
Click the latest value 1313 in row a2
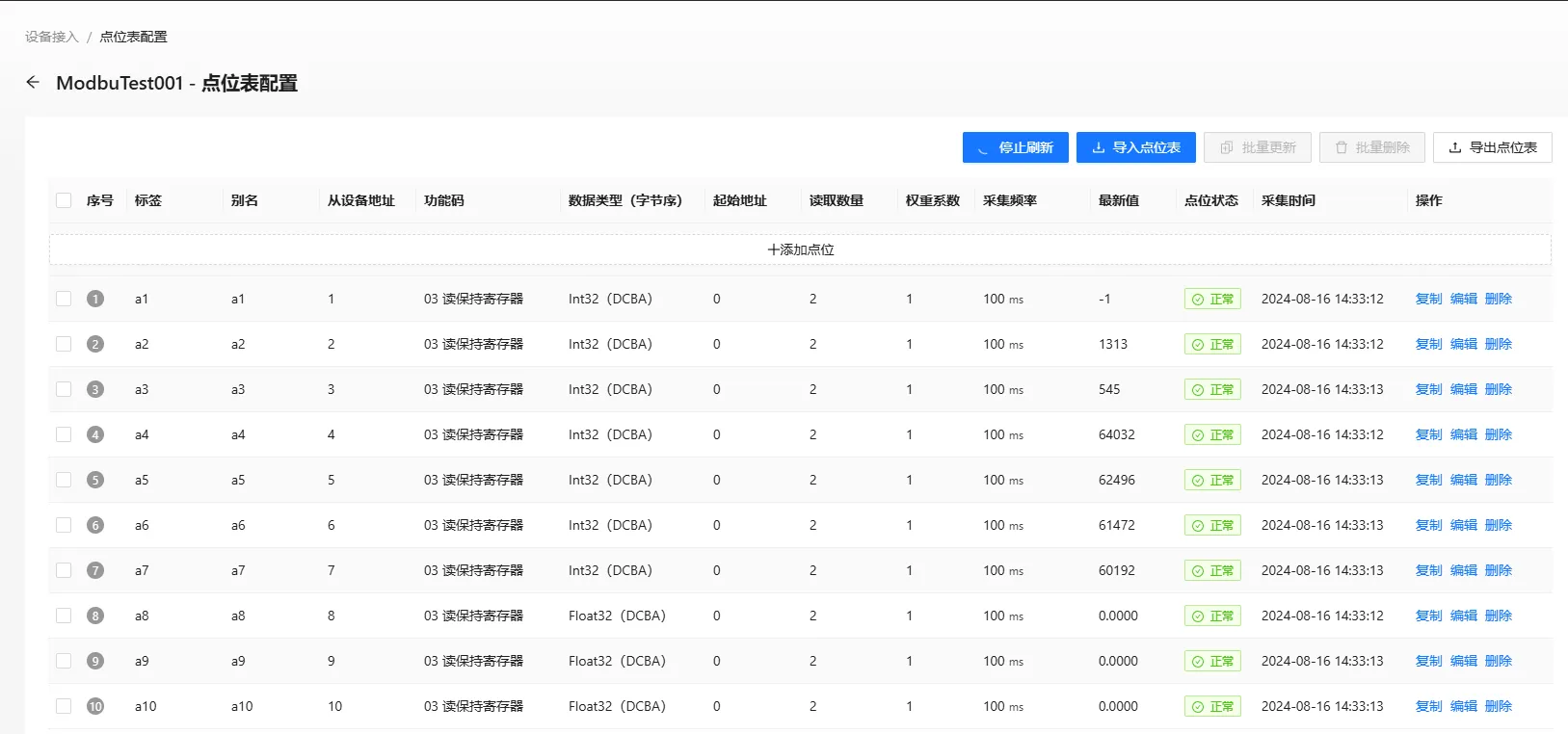click(1113, 344)
